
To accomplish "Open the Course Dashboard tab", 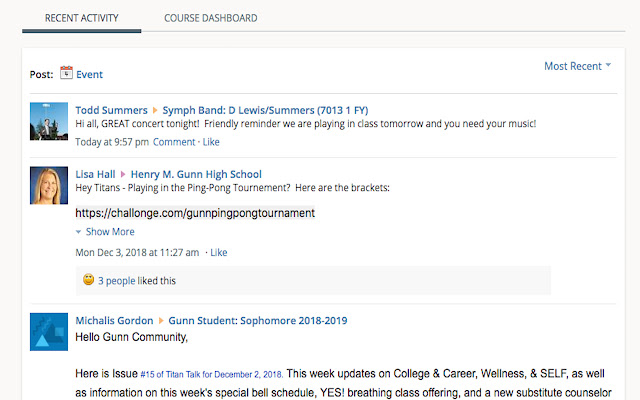I will tap(211, 18).
